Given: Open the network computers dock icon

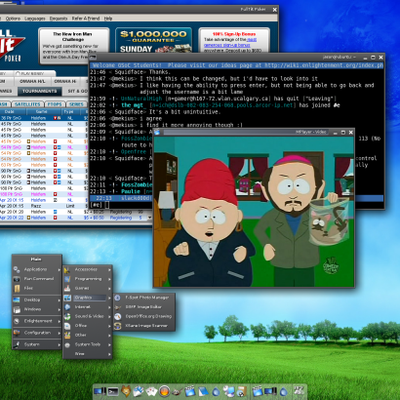Looking at the screenshot, I should tap(229, 391).
